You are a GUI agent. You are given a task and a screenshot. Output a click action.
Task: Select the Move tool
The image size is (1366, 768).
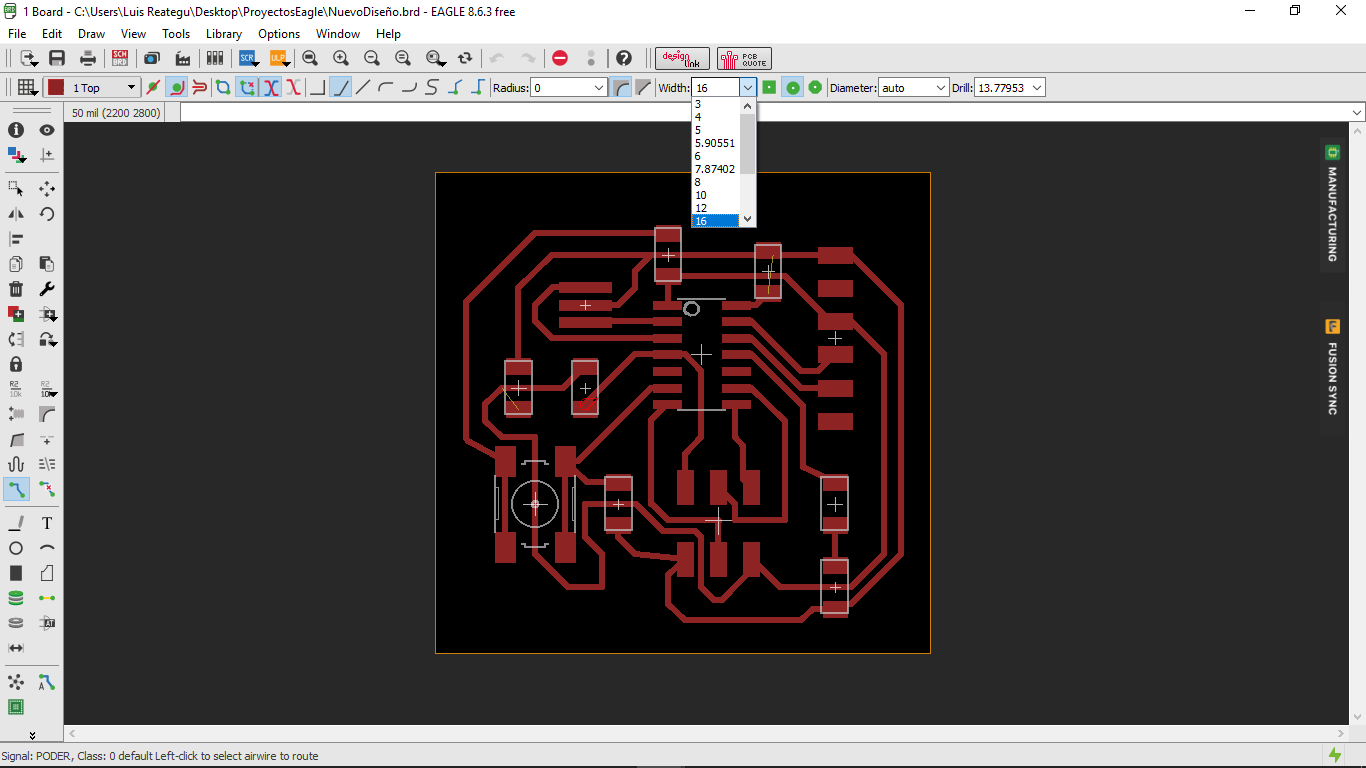click(47, 188)
